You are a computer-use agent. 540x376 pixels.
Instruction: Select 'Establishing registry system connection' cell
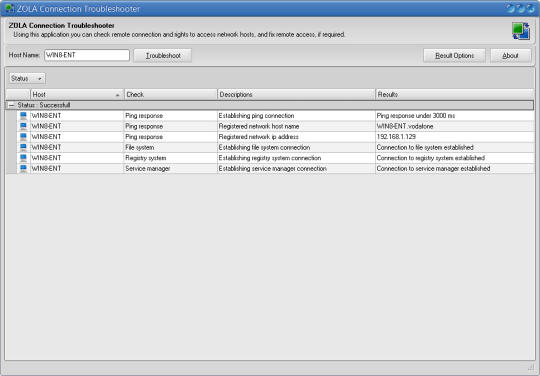coord(296,158)
